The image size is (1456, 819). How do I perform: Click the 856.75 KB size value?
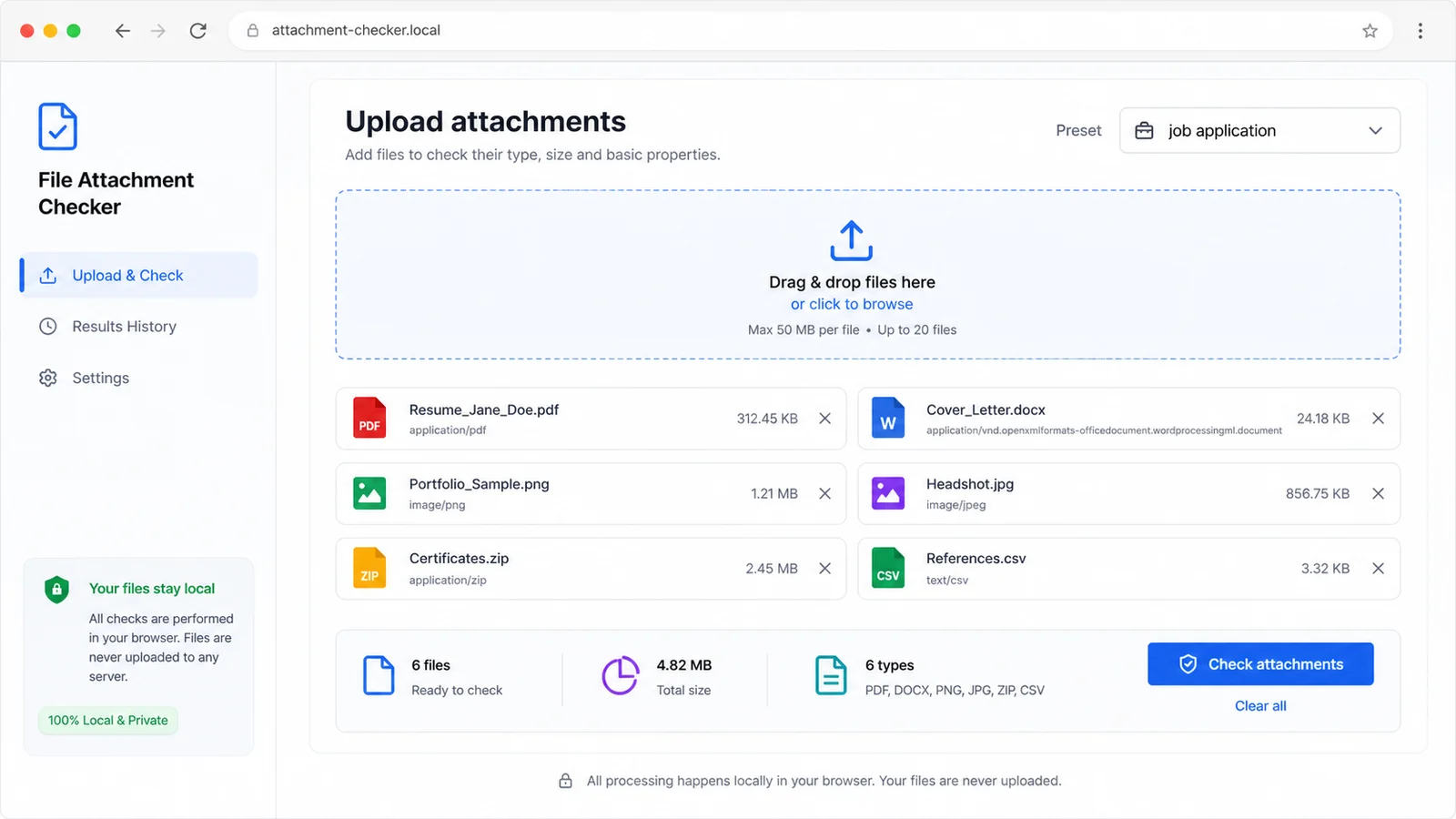[1317, 493]
